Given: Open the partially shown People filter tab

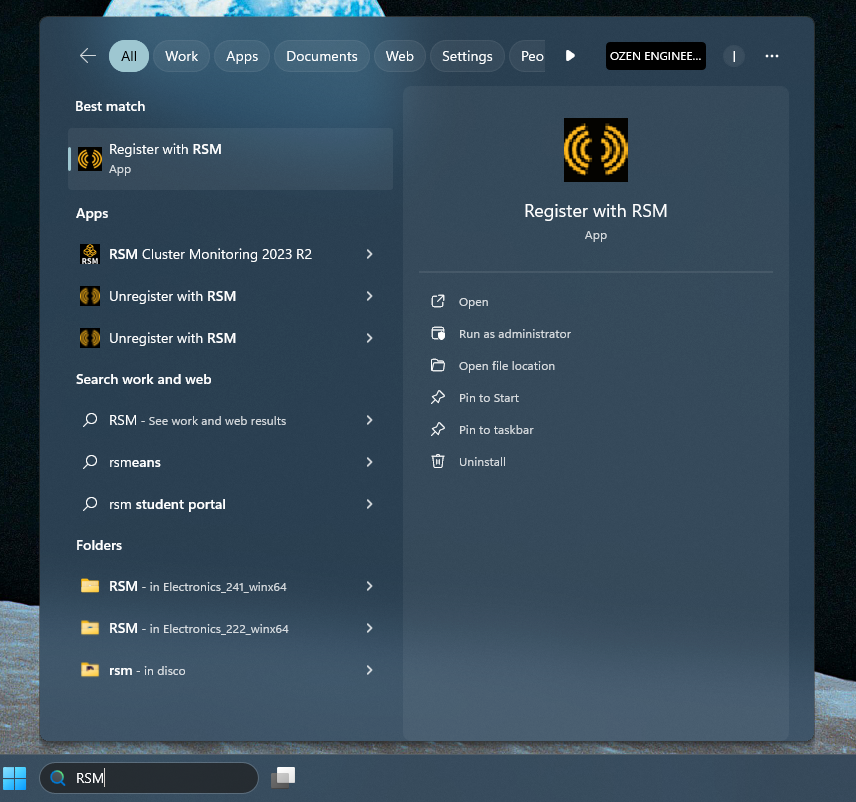Looking at the screenshot, I should click(528, 56).
